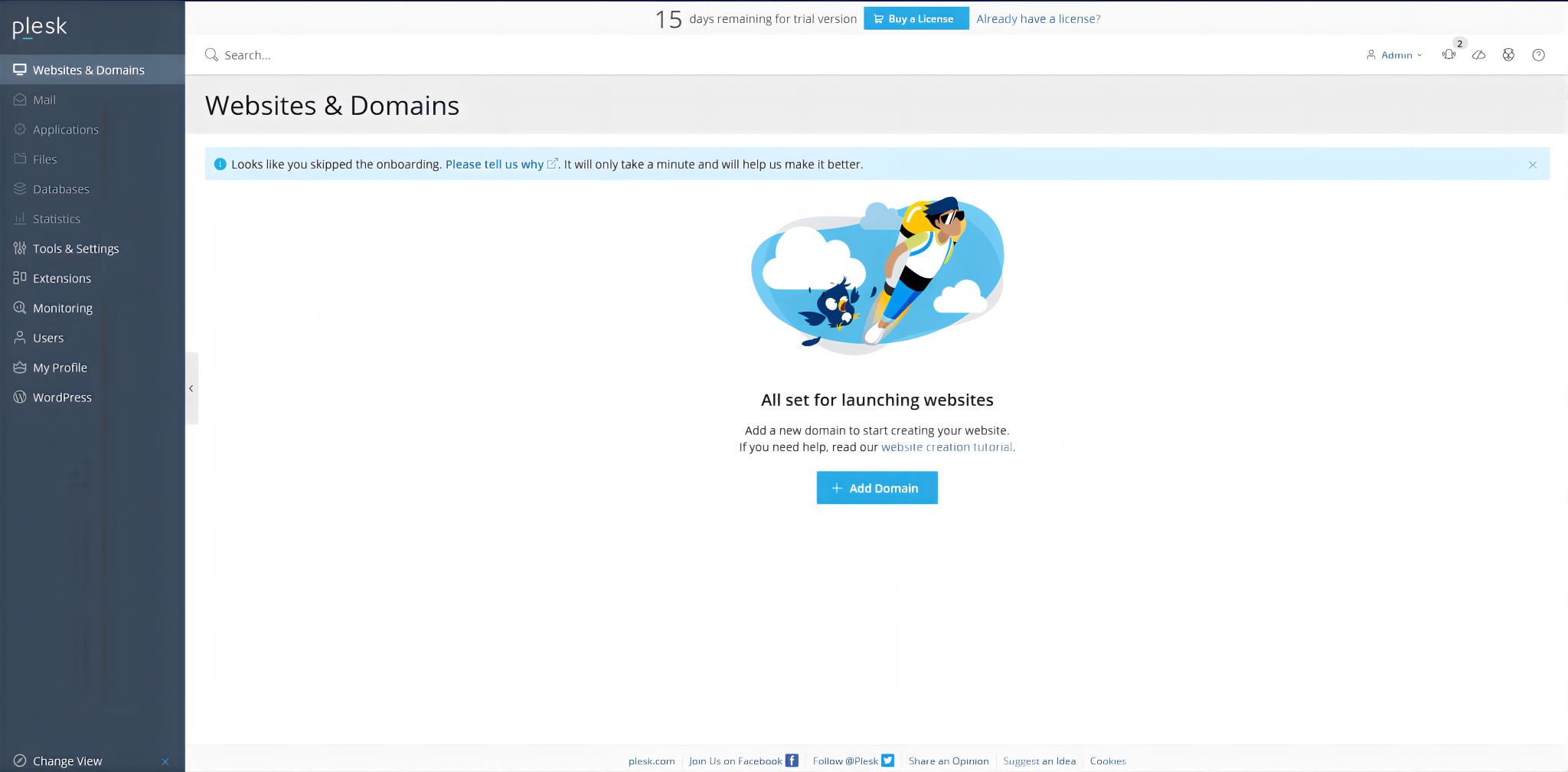1568x772 pixels.
Task: Open the Databases section
Action: coord(61,188)
